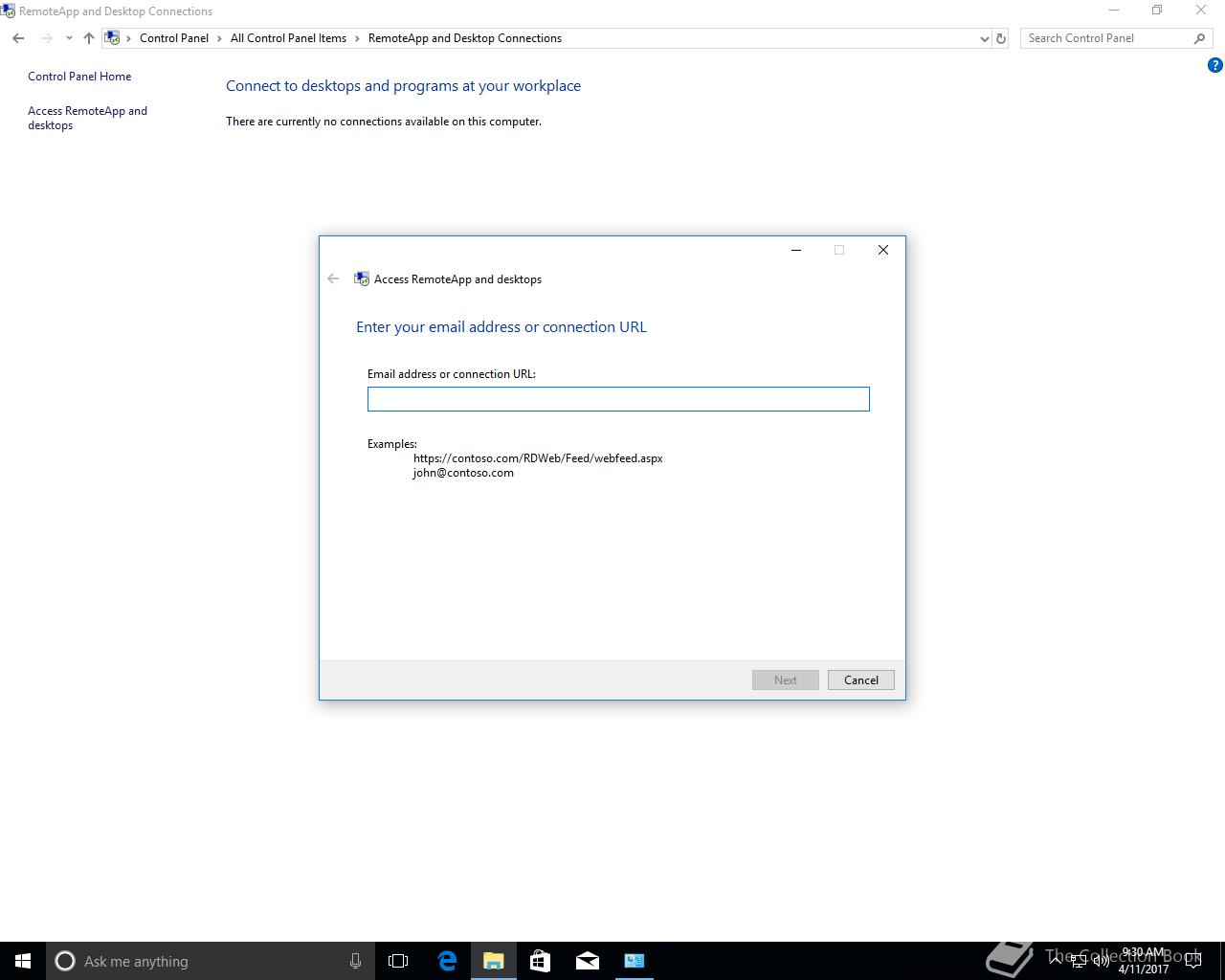Click the Control Panel taskbar icon
Screen dimensions: 1225x980
pyautogui.click(x=635, y=961)
